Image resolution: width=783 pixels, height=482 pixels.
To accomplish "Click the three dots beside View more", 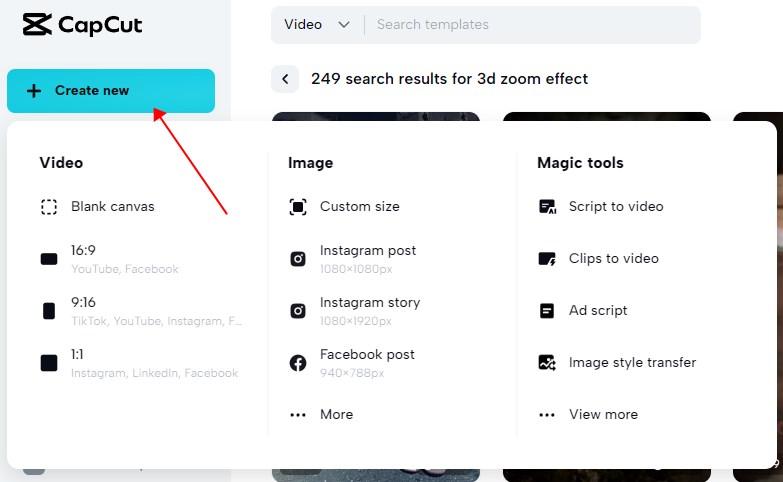I will 547,415.
